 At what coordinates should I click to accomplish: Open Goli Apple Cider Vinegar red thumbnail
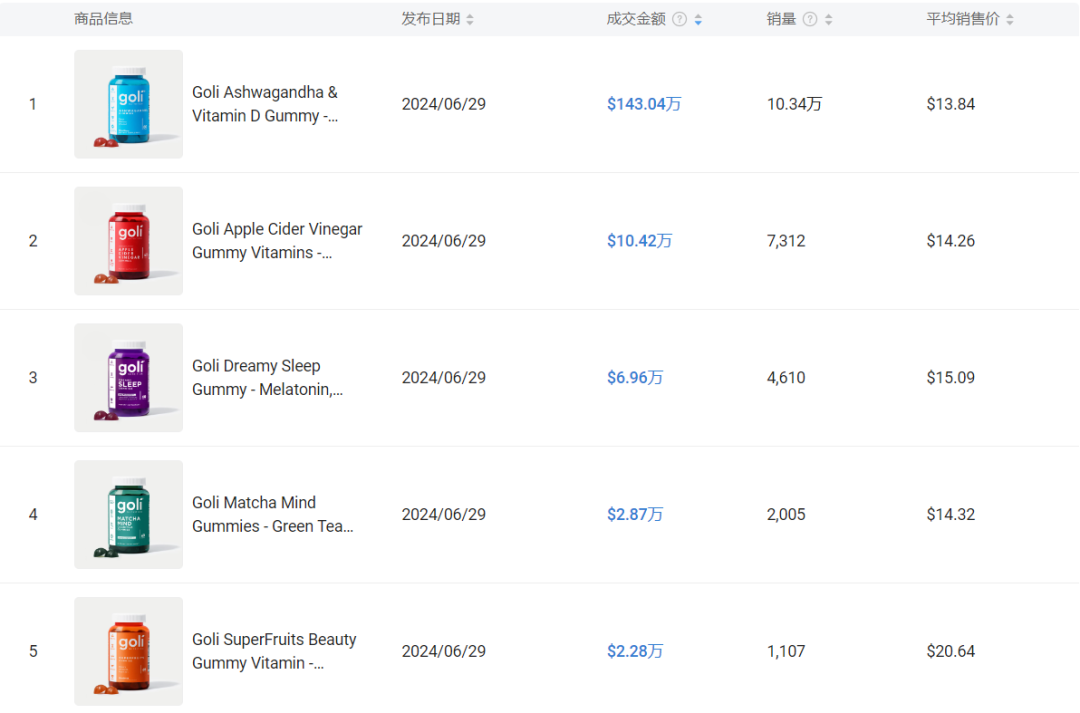[129, 241]
